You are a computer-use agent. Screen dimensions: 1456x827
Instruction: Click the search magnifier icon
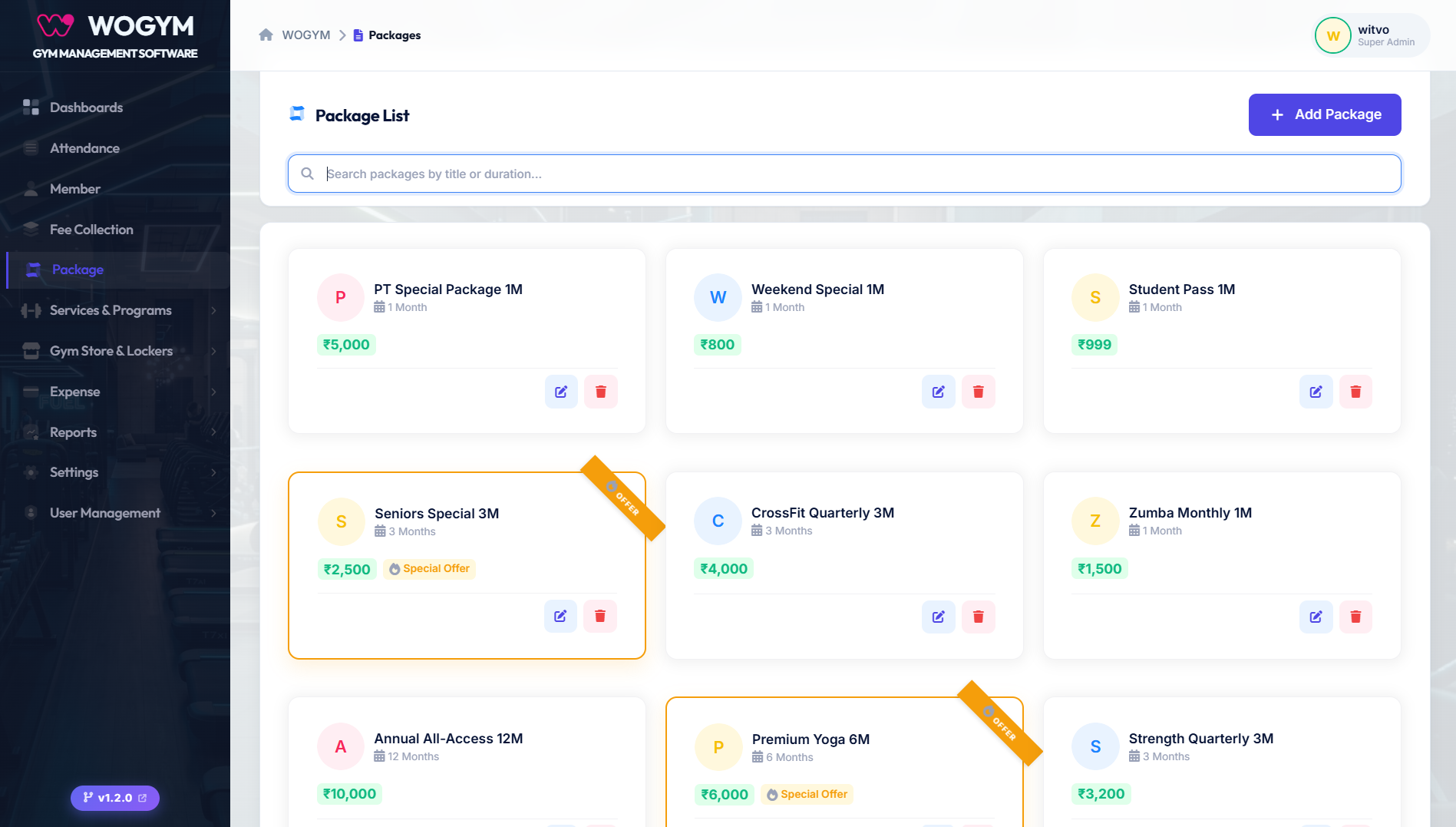tap(307, 174)
